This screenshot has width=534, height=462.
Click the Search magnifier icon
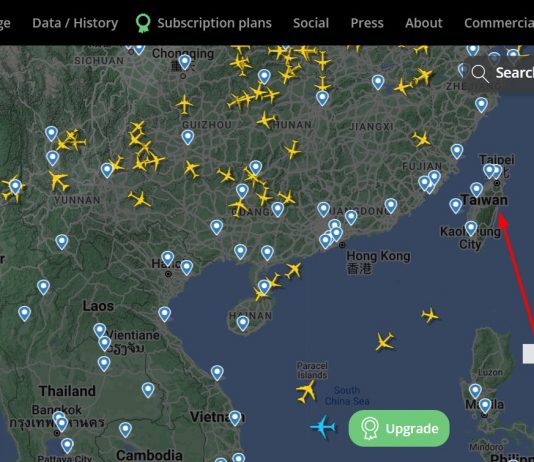480,74
